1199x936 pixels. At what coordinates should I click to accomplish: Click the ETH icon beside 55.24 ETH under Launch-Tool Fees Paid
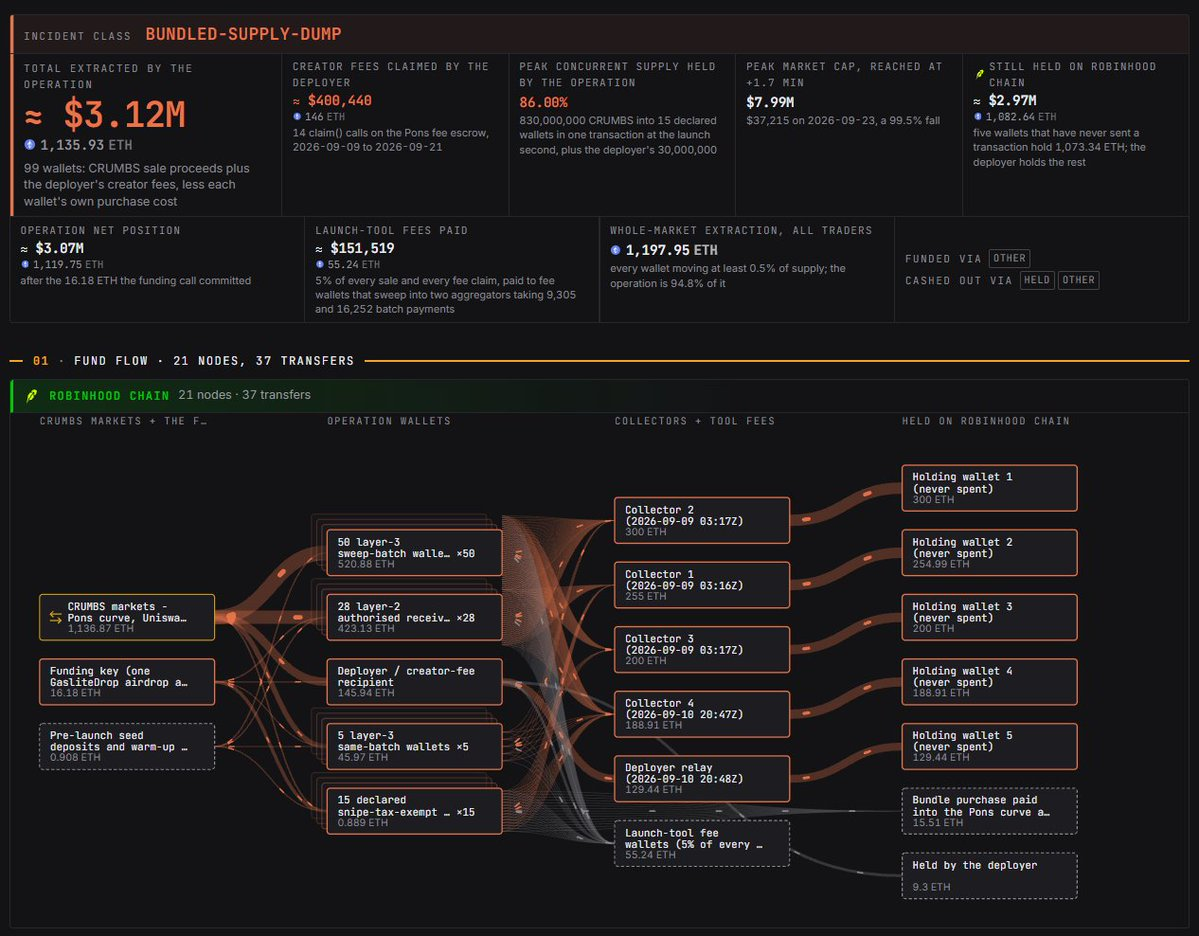(x=320, y=265)
